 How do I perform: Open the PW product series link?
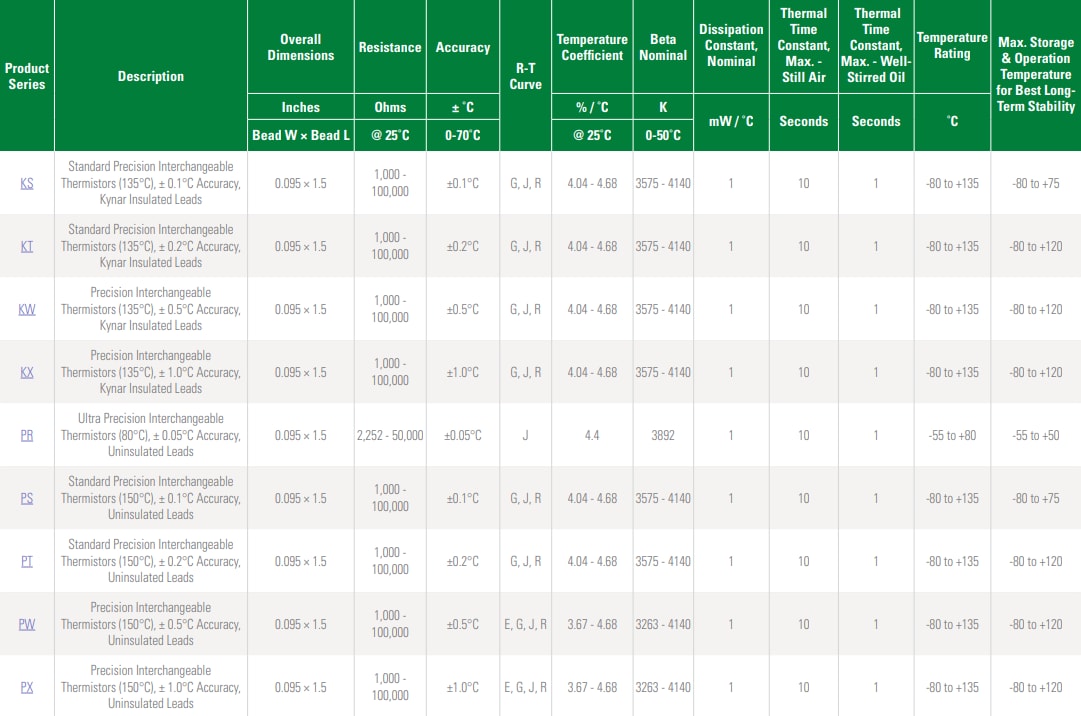point(27,624)
